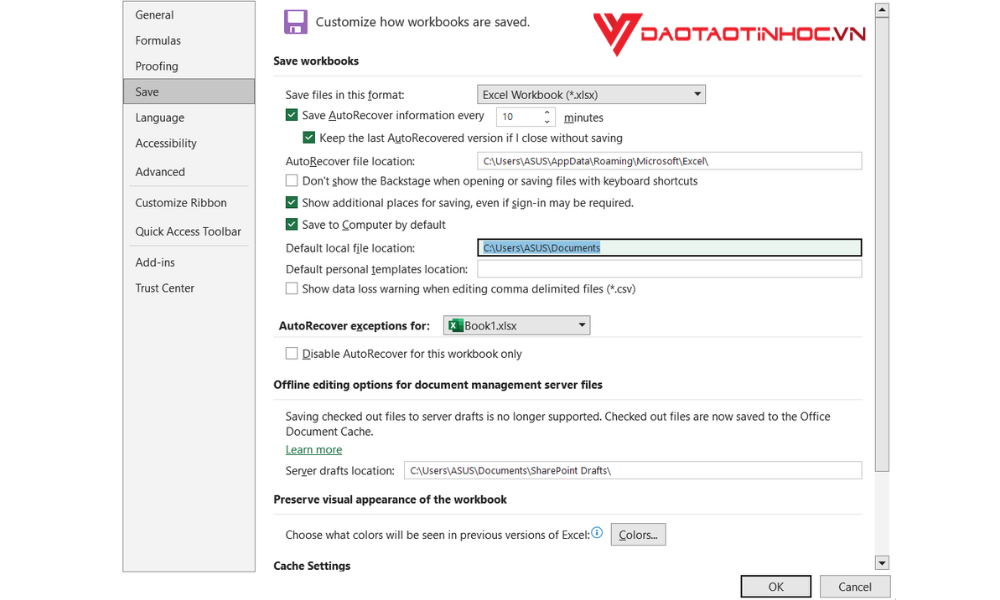The width and height of the screenshot is (1000, 600).
Task: Click the Save workbooks section heading
Action: pyautogui.click(x=316, y=61)
